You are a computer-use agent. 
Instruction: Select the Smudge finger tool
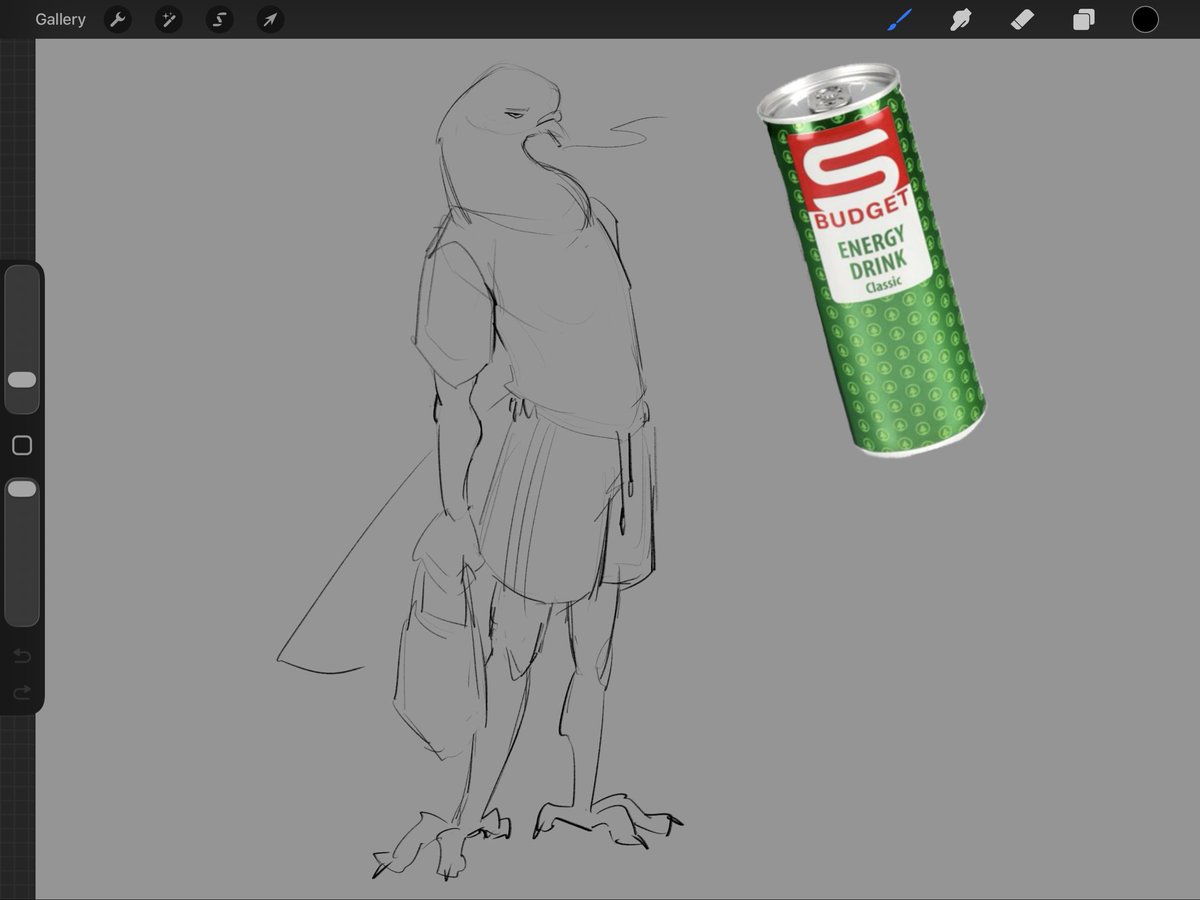click(961, 19)
